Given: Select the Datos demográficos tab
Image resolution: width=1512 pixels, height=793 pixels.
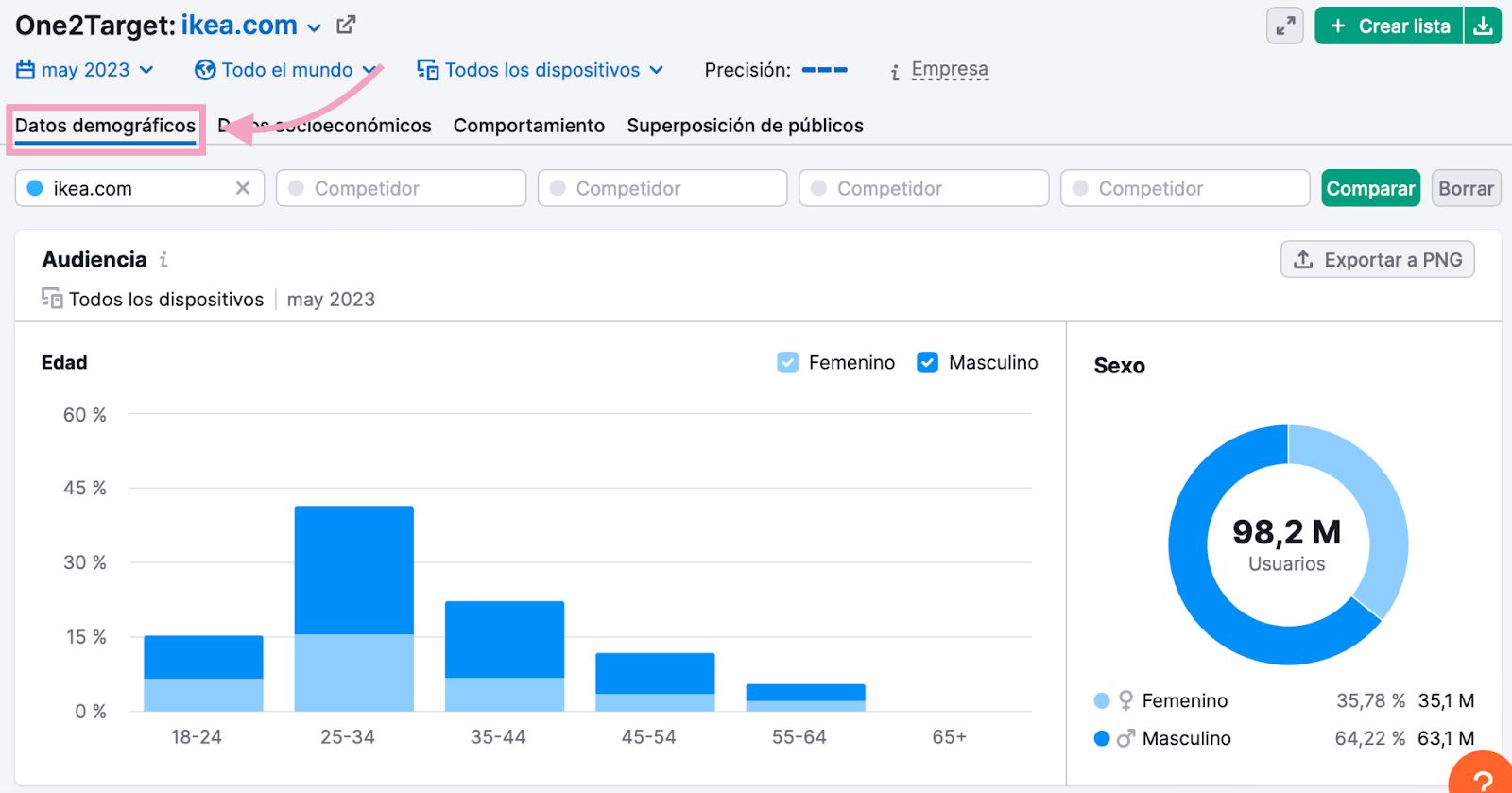Looking at the screenshot, I should pyautogui.click(x=105, y=126).
